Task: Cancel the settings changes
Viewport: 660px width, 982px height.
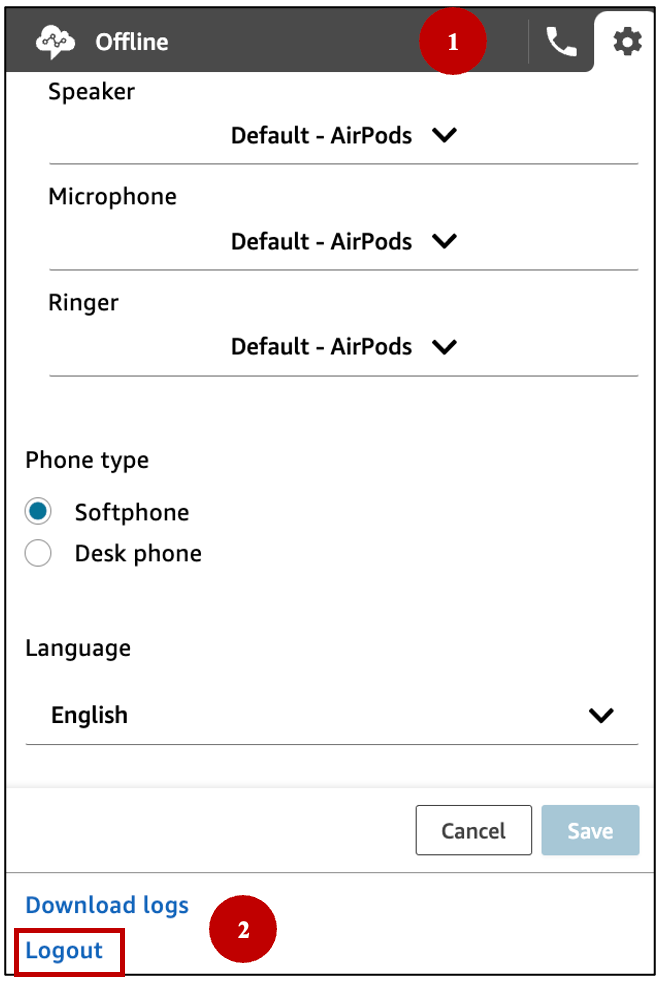Action: pos(473,830)
